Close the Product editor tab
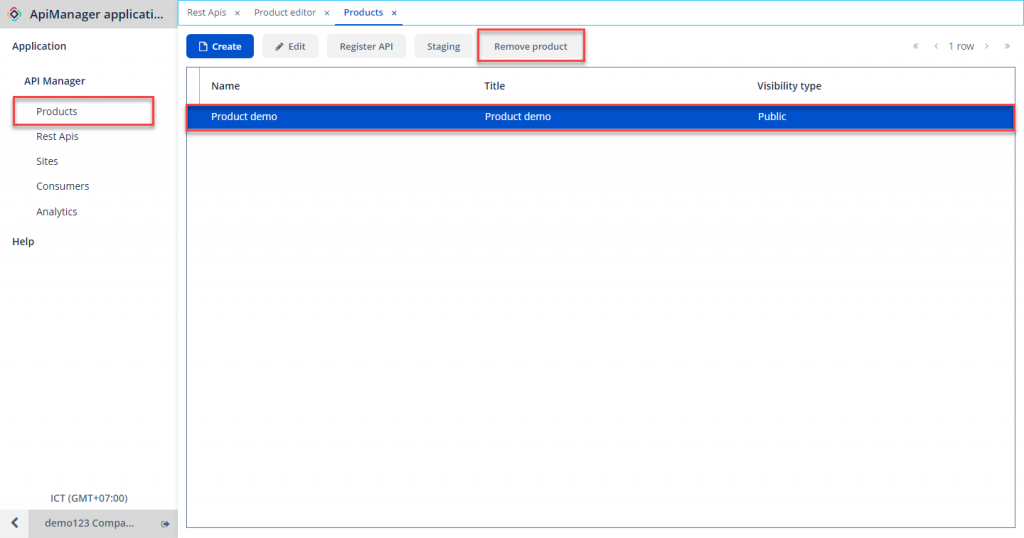 [x=327, y=13]
